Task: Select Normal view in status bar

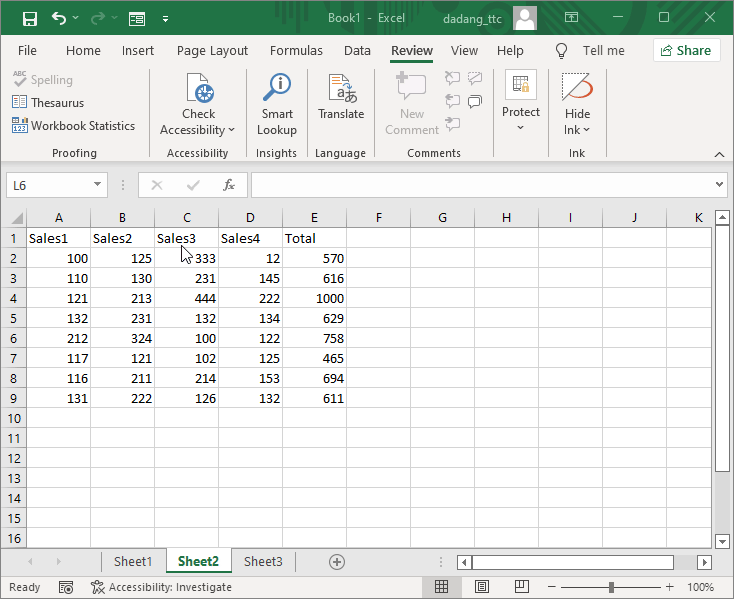Action: coord(441,587)
